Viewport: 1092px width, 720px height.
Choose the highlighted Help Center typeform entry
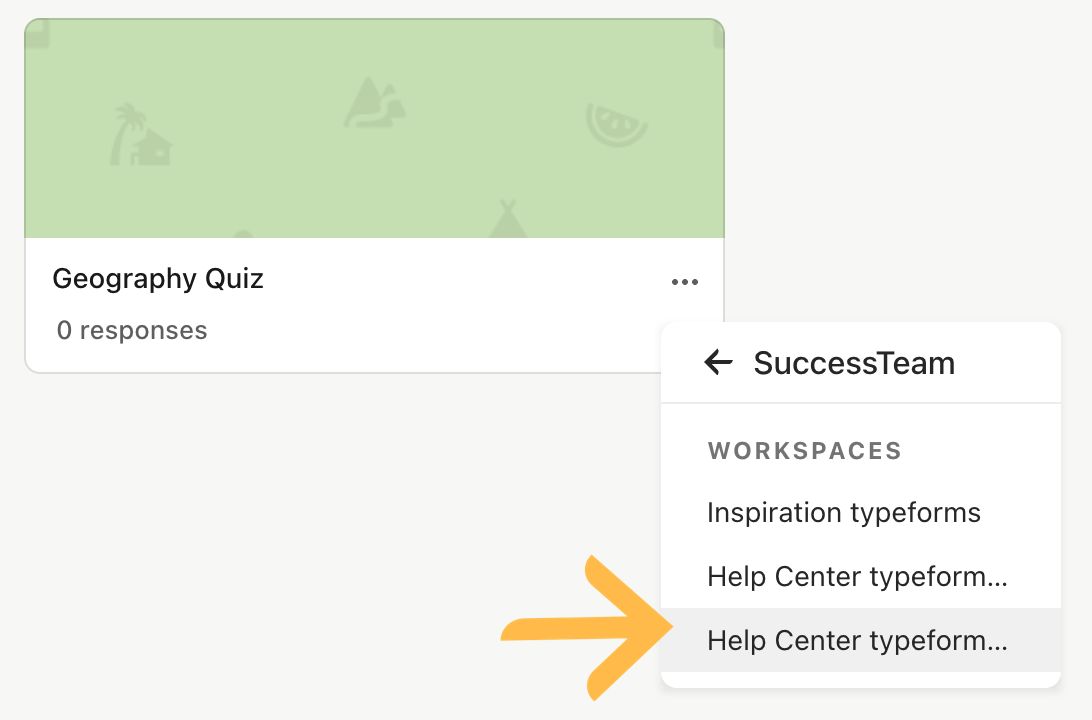pyautogui.click(x=861, y=640)
